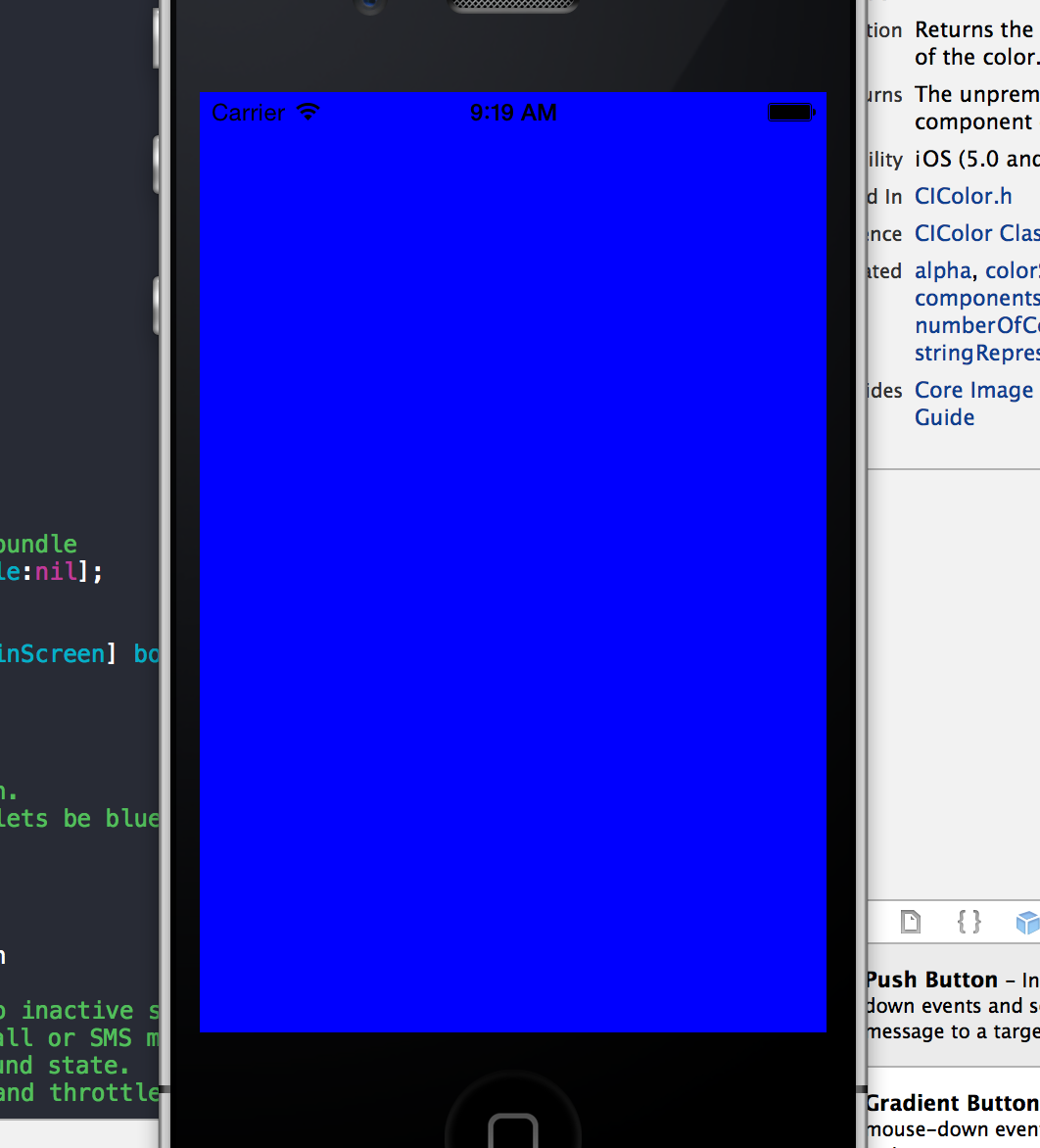Screen dimensions: 1040x1148
Task: Click the iPhone front camera lens
Action: [370, 4]
